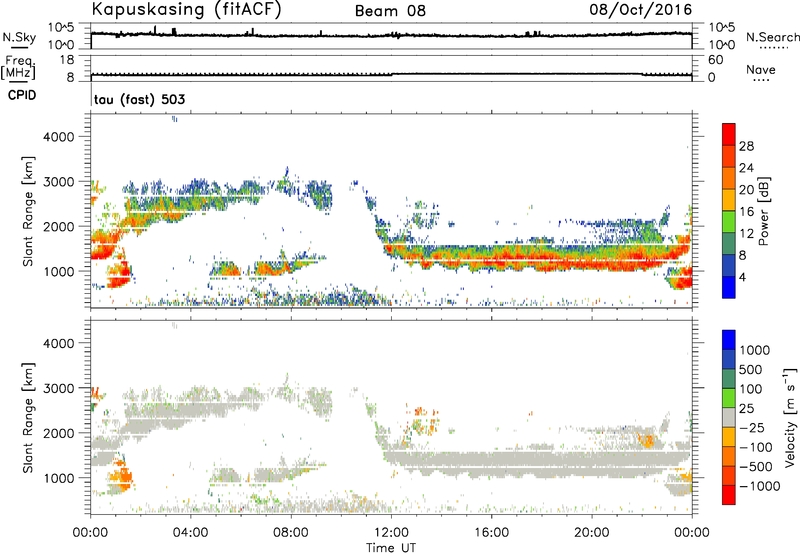Viewport: 800px width, 554px height.
Task: Click the −500 label on the velocity colorbar
Action: click(756, 466)
